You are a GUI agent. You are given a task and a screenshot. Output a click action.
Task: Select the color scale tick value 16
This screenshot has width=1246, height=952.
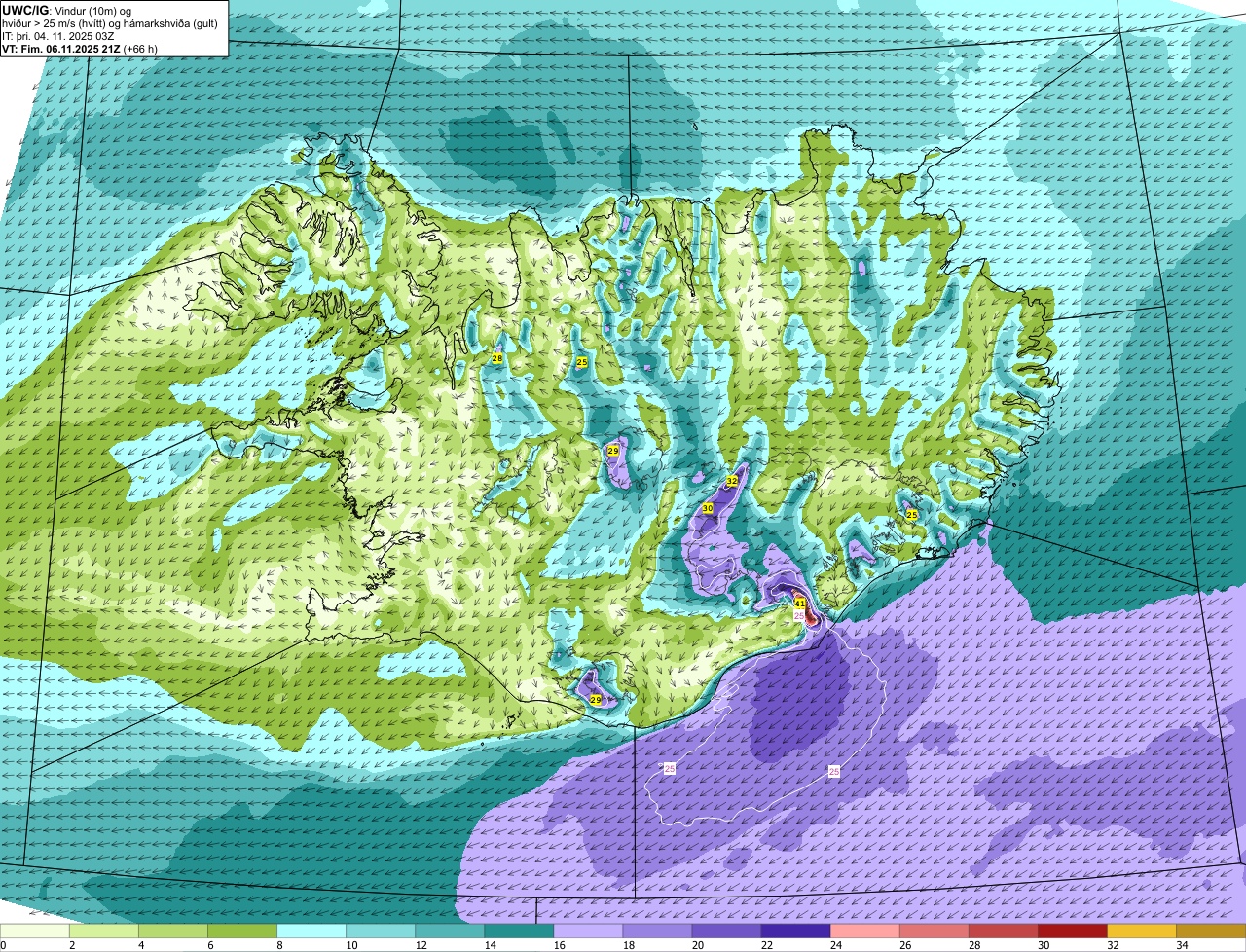[558, 945]
